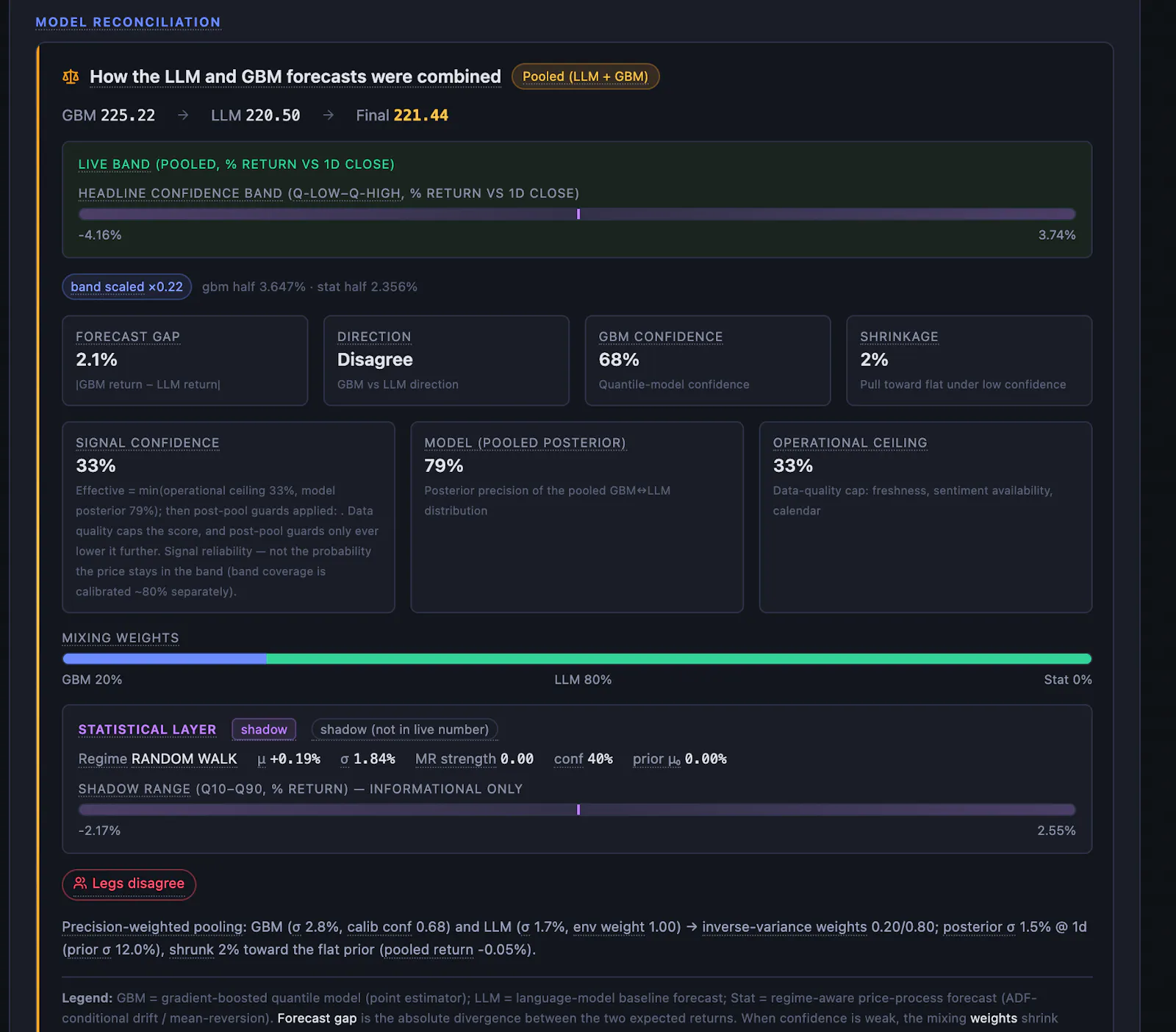Select the SHRINKAGE 2% card

(969, 361)
